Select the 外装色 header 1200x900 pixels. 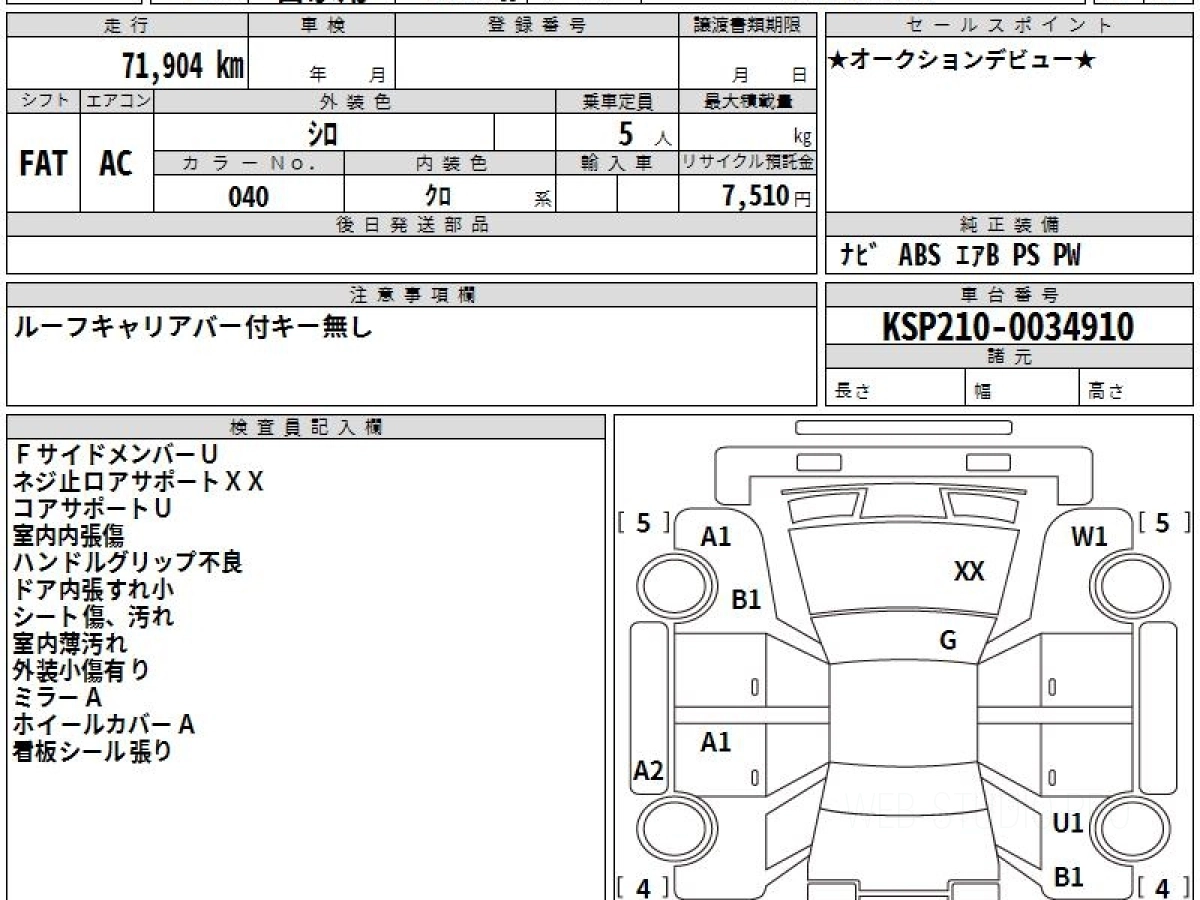(x=355, y=101)
